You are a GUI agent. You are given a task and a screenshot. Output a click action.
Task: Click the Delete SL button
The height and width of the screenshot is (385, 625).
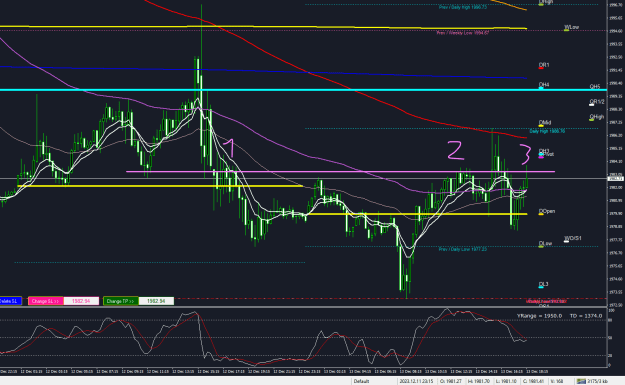(x=10, y=301)
